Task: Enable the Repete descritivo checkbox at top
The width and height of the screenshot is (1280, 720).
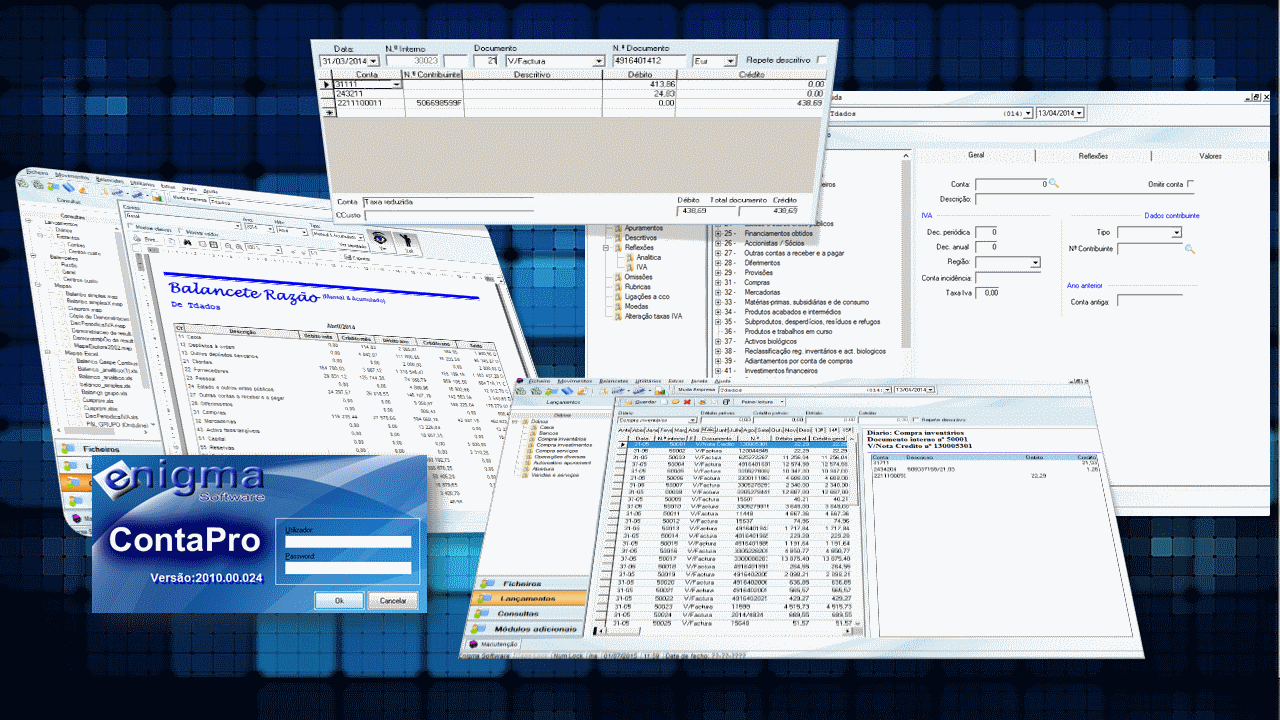Action: click(822, 60)
